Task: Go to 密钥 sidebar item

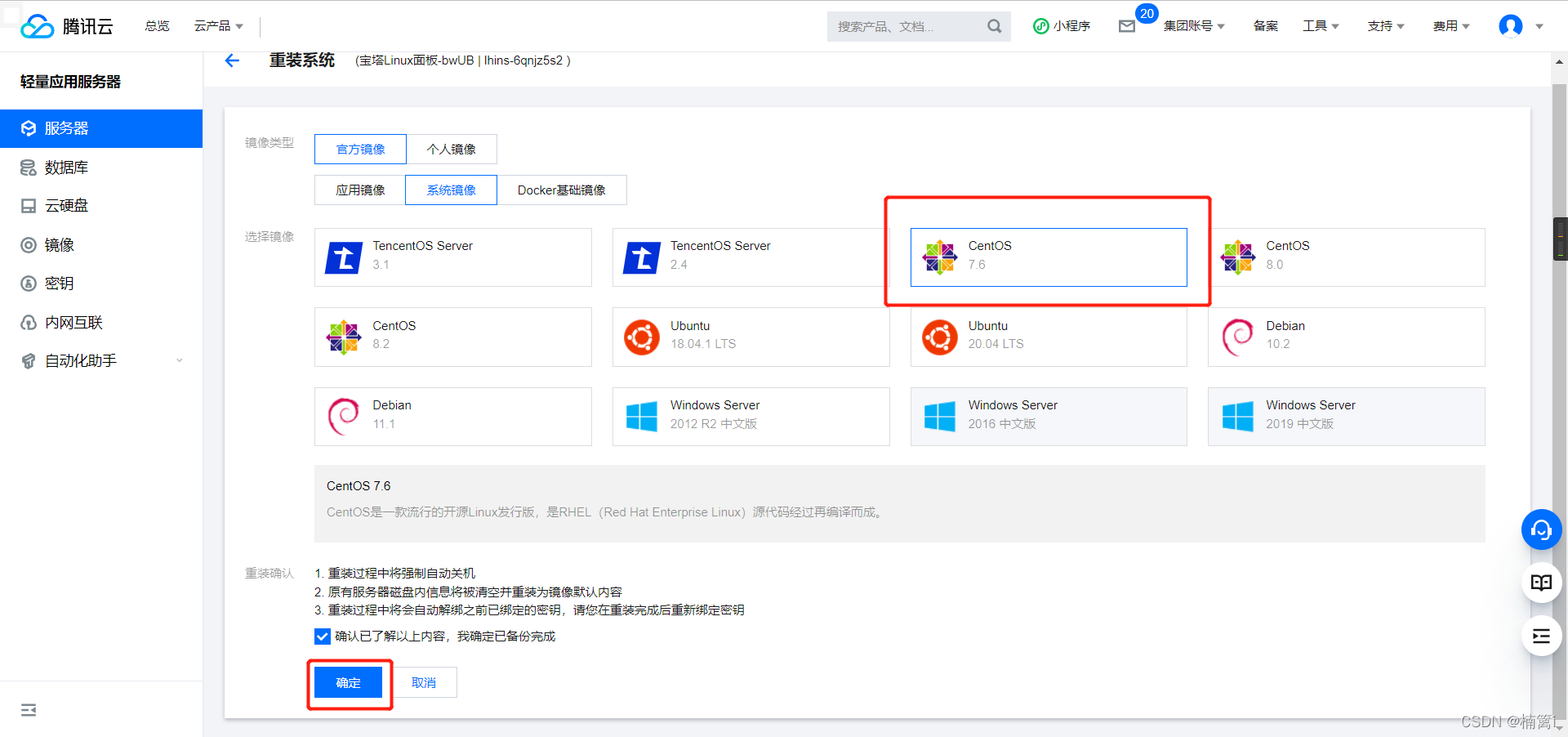Action: 59,284
